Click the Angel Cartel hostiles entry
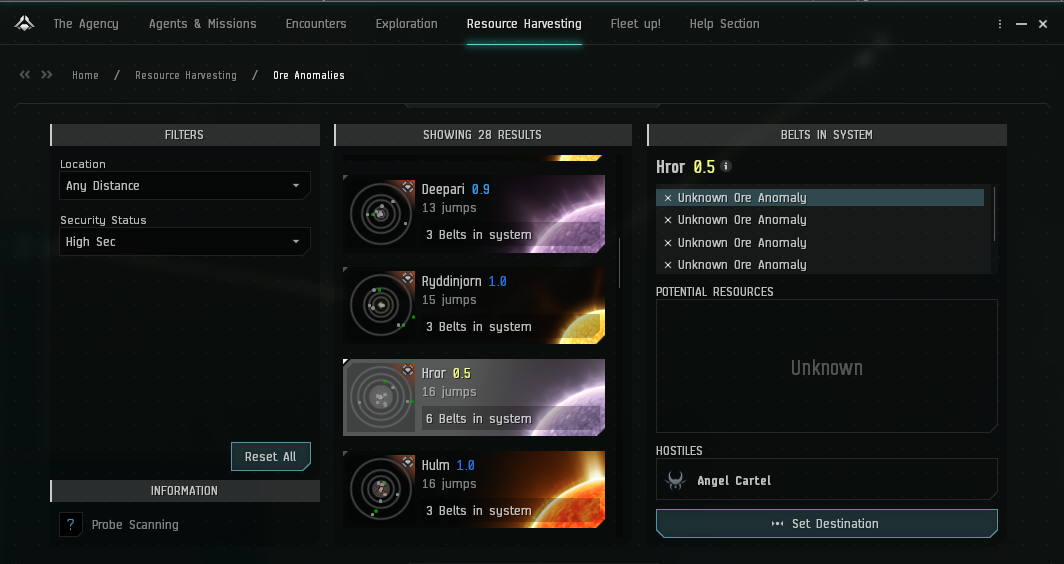 [826, 479]
